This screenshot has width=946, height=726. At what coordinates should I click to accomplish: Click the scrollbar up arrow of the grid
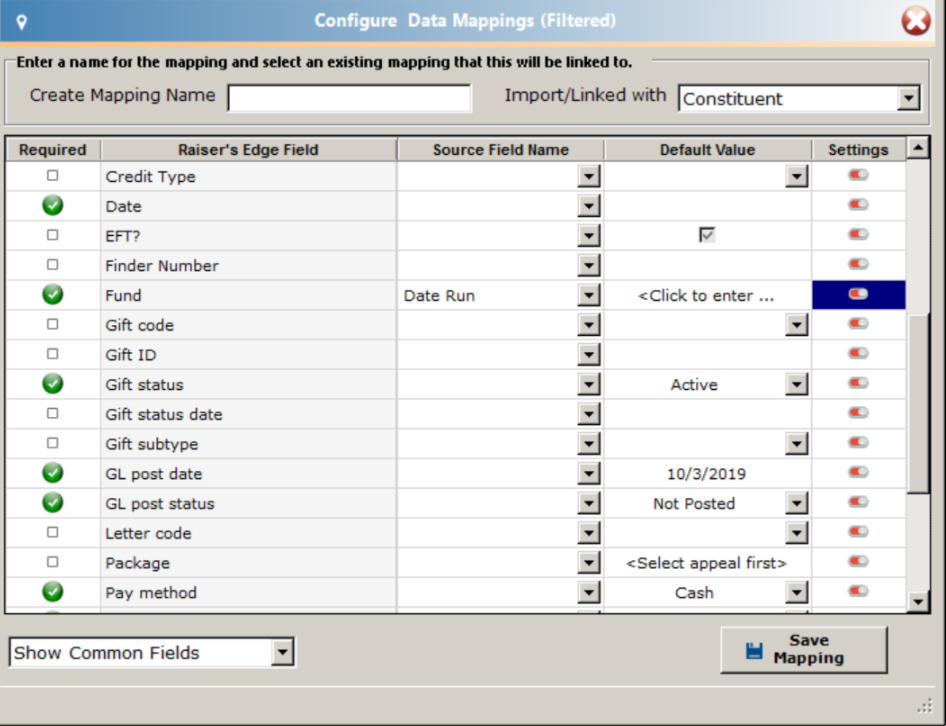918,147
